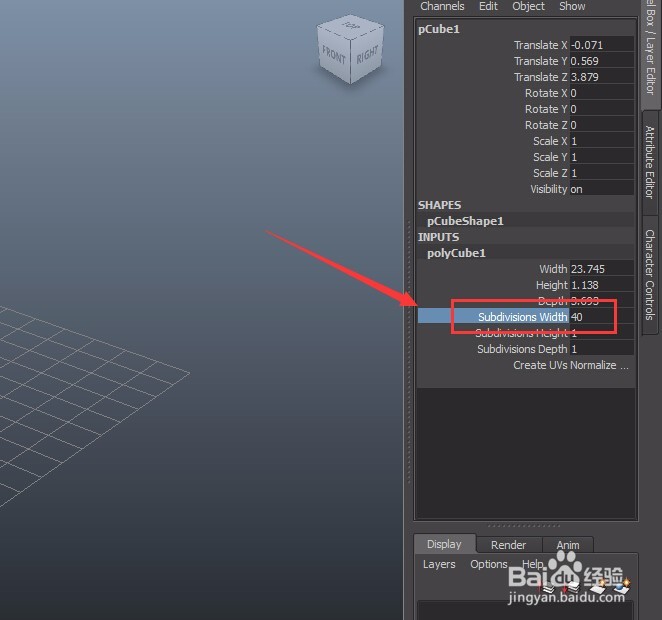Select the Rotate Y channel label
The image size is (662, 620).
pyautogui.click(x=546, y=109)
